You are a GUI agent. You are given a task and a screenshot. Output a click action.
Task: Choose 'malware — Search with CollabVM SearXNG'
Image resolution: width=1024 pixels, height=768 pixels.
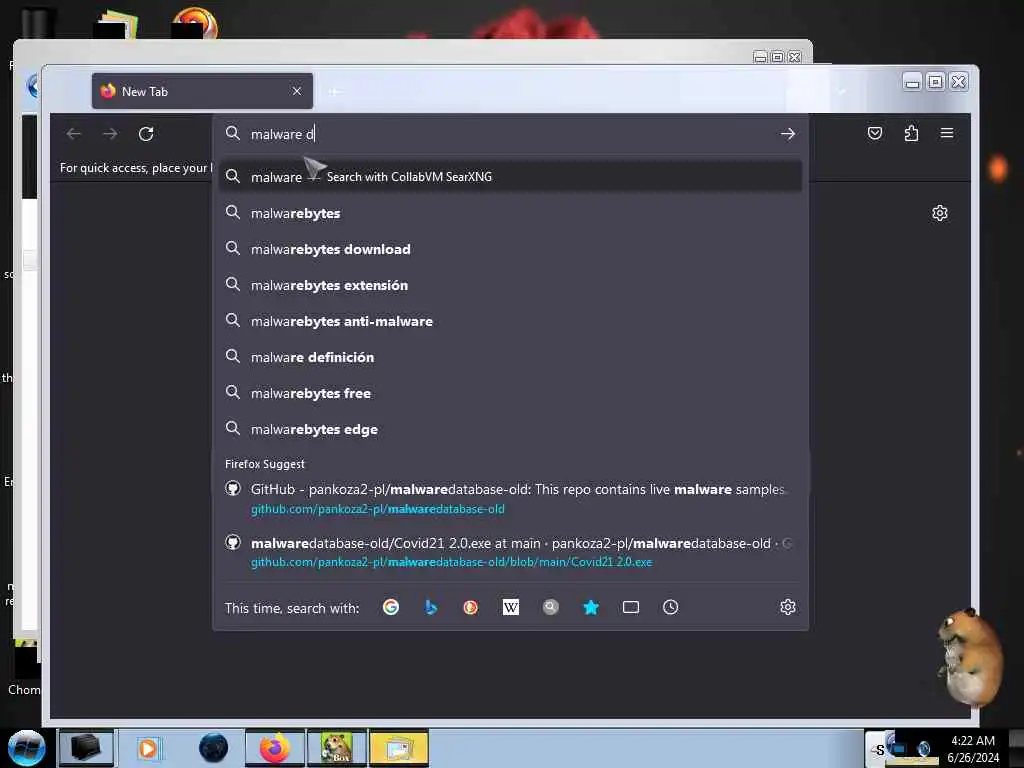point(510,176)
